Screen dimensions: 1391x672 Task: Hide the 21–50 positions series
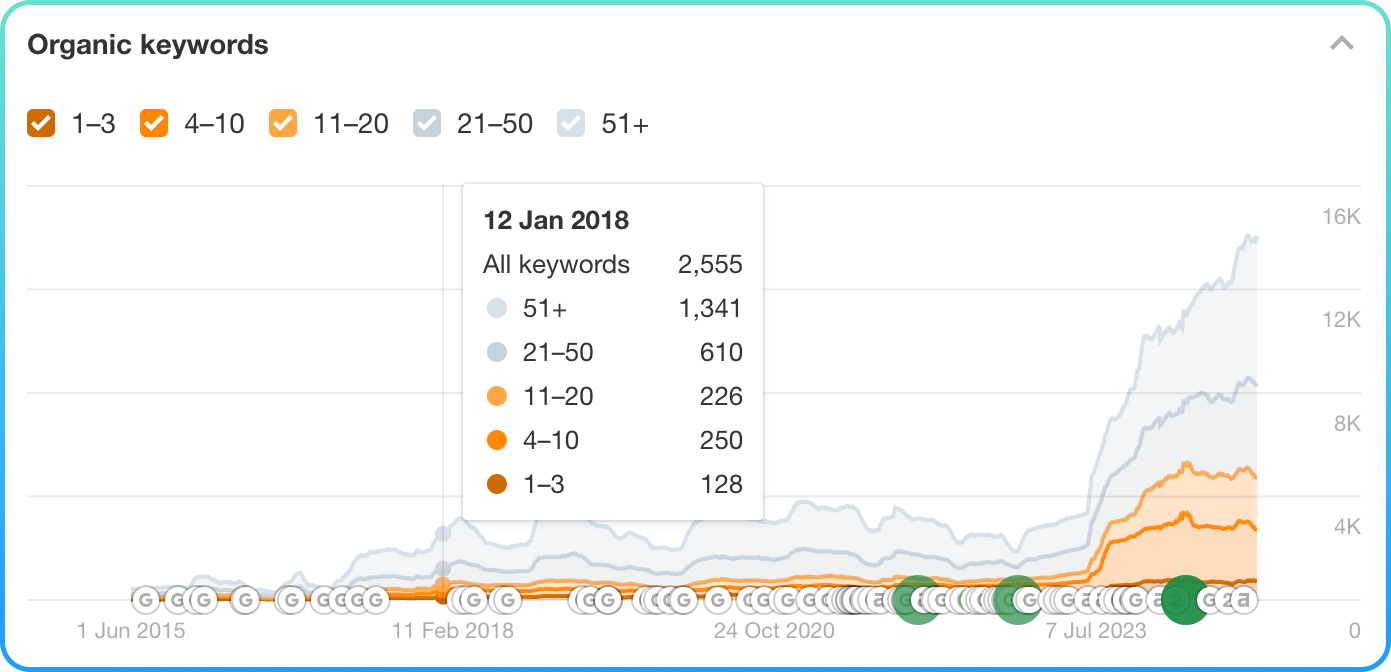click(427, 124)
